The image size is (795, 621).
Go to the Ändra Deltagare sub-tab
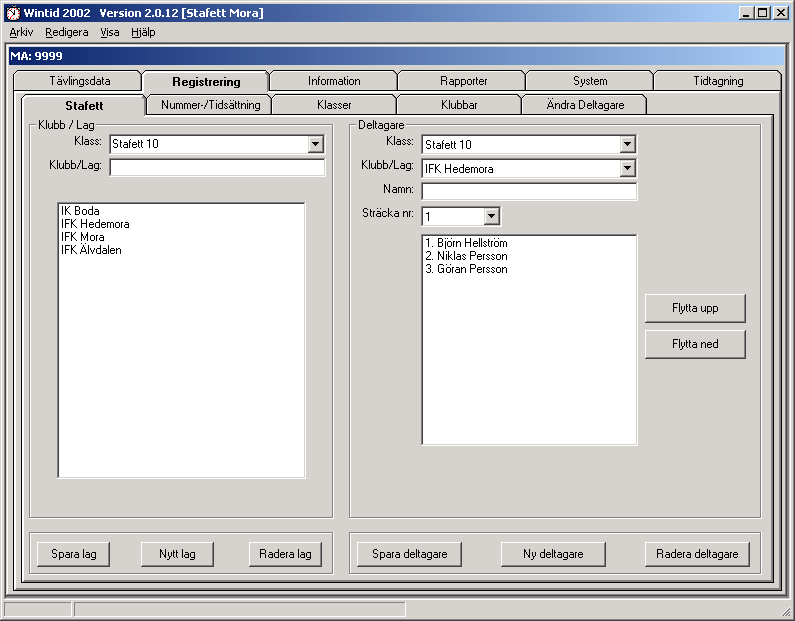(585, 104)
